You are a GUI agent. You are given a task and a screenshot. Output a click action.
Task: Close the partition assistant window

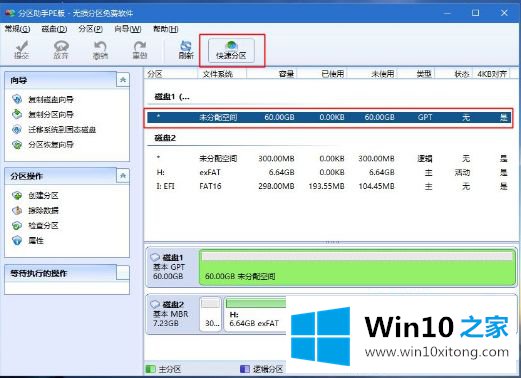504,13
